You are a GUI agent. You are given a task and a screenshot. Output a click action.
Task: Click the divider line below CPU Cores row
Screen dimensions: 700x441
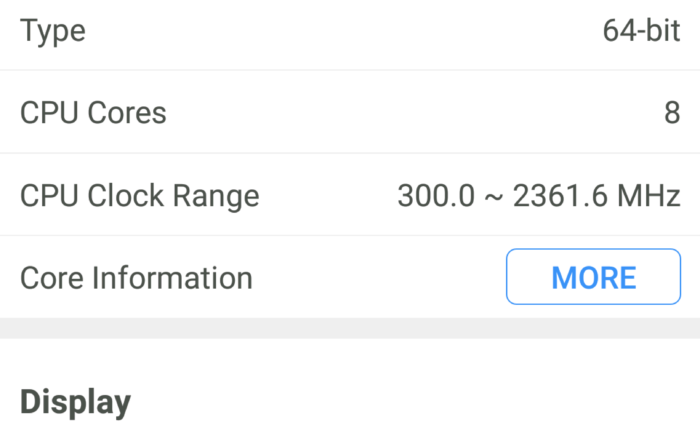pyautogui.click(x=350, y=153)
